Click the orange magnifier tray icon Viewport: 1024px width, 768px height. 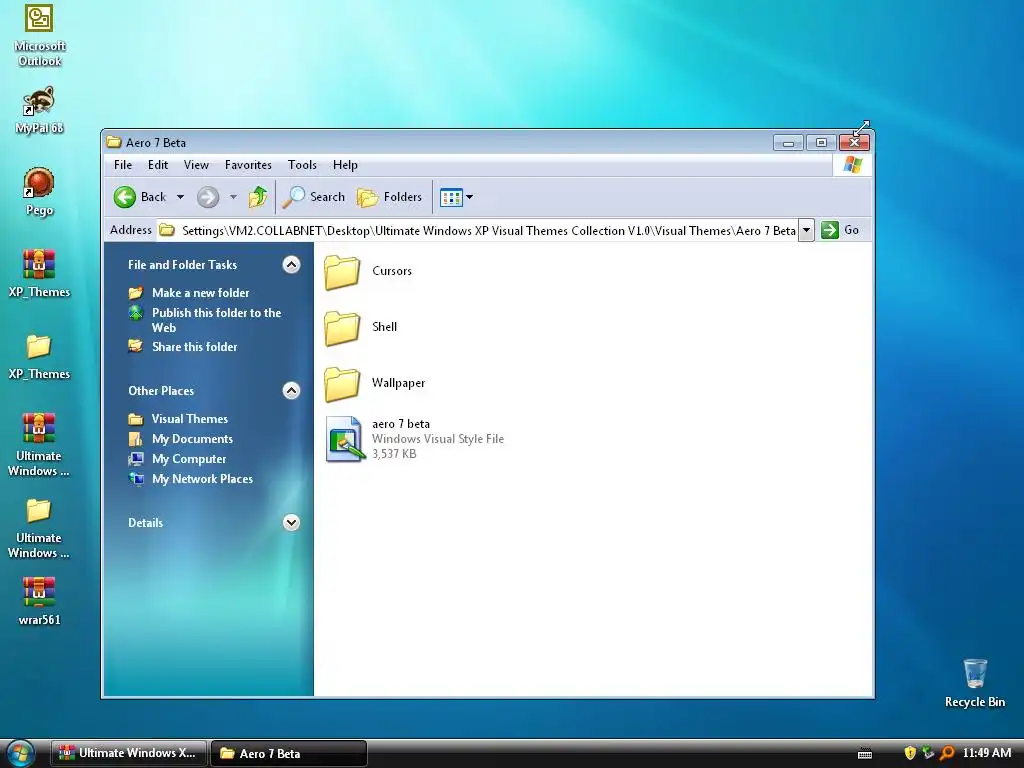pos(946,753)
